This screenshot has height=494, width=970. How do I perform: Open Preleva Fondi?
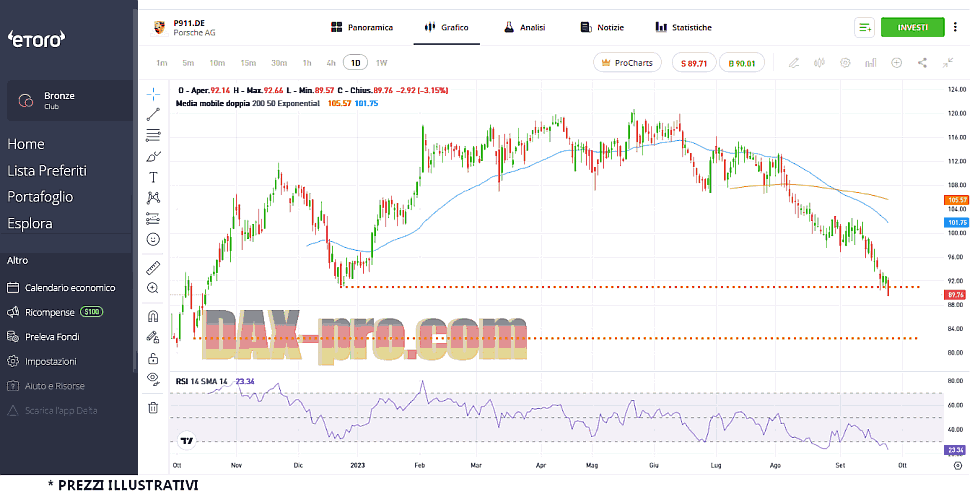43,337
